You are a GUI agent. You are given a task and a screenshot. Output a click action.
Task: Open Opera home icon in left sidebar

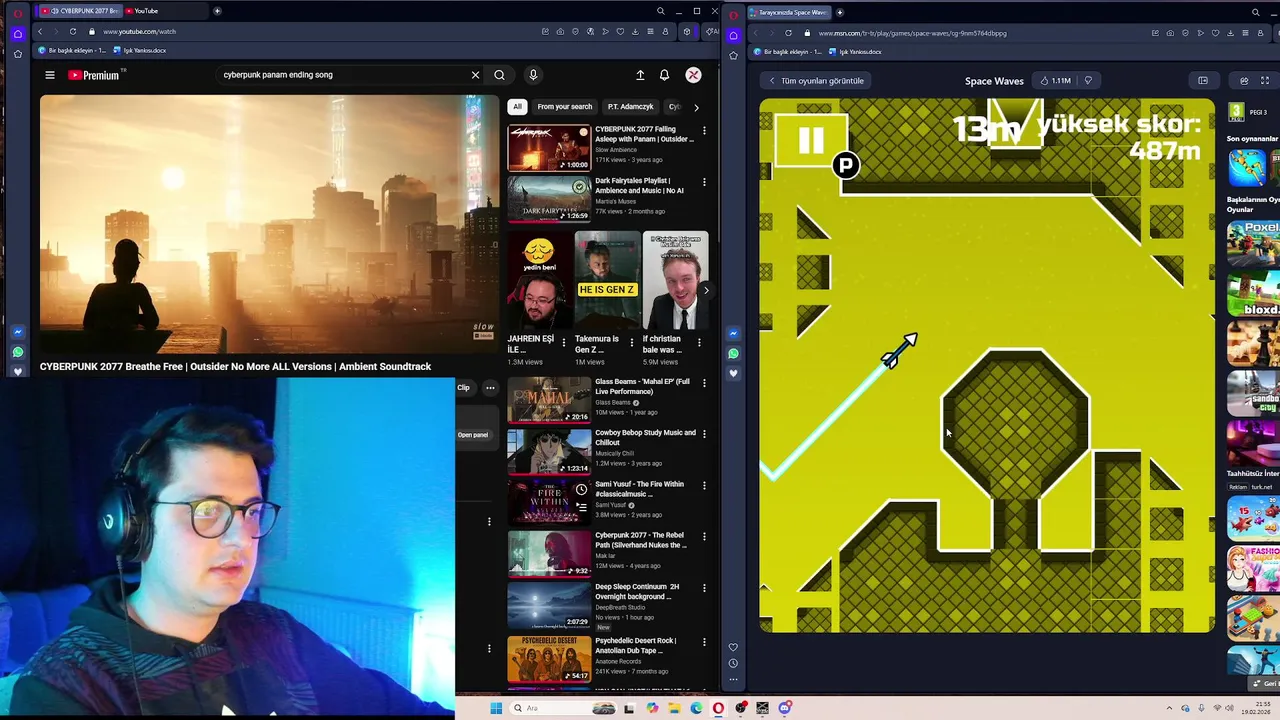pos(18,33)
